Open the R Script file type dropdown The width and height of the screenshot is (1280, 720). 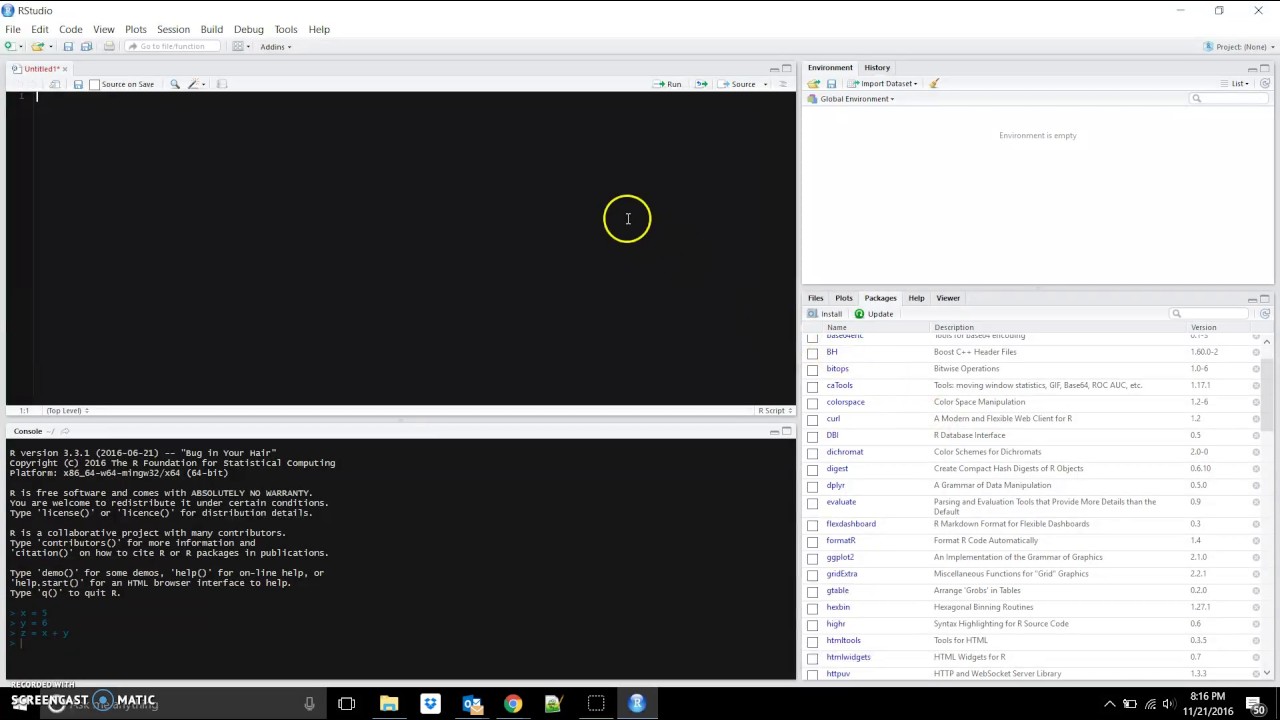[774, 411]
